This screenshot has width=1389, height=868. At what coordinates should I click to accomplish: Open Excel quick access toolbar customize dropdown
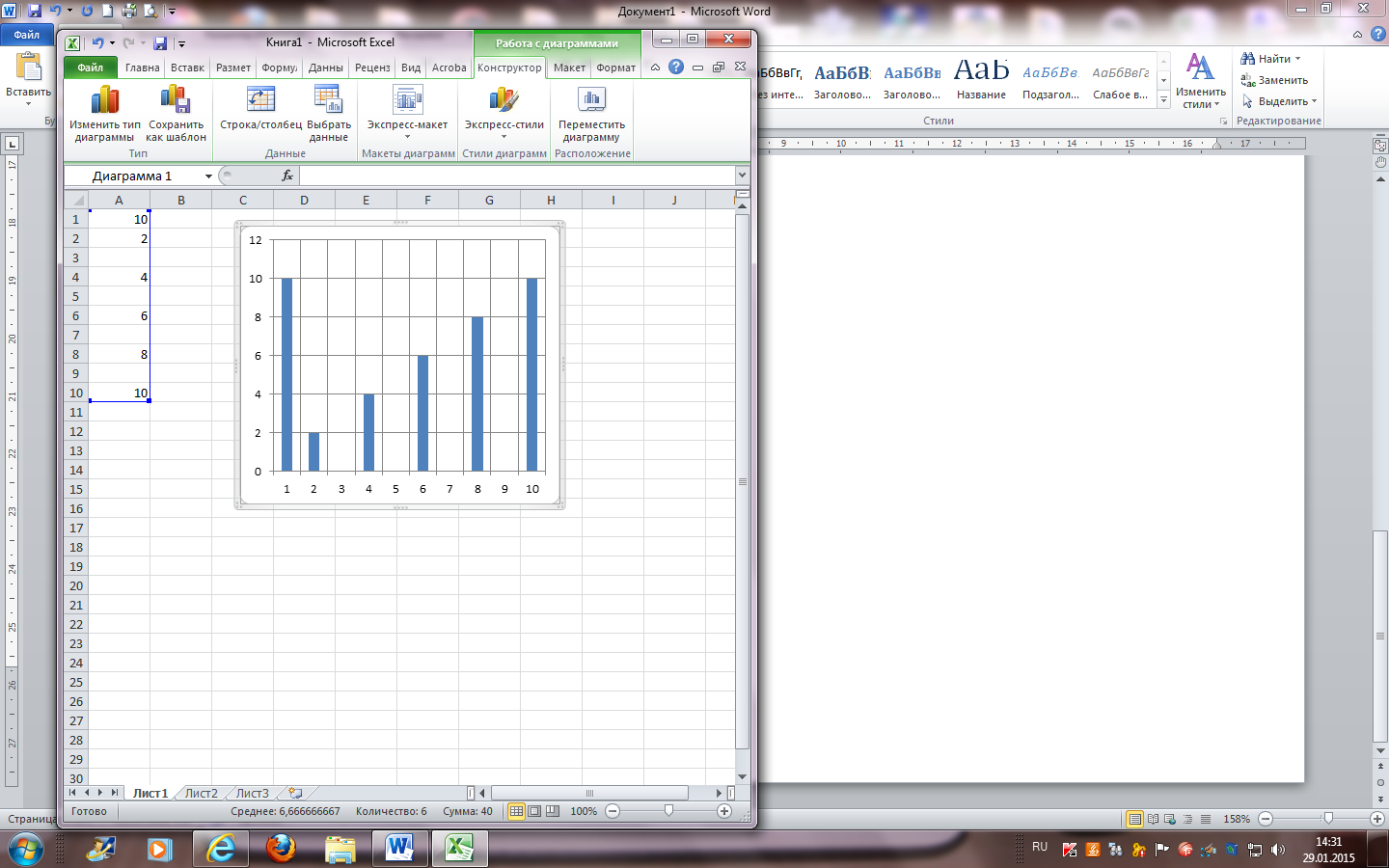point(181,43)
